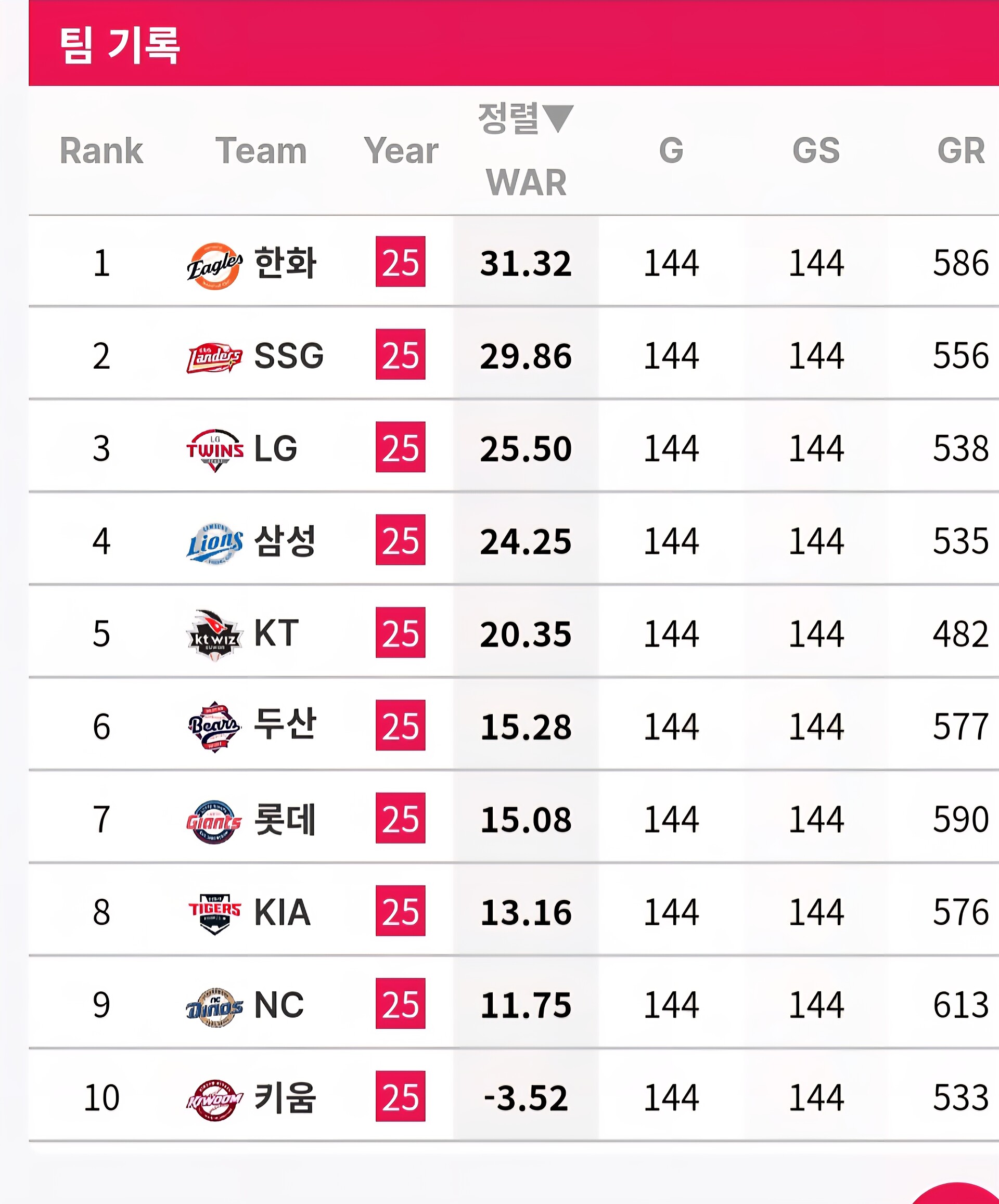The height and width of the screenshot is (1204, 999).
Task: Click the Hanwha Eagles team logo
Action: 214,265
